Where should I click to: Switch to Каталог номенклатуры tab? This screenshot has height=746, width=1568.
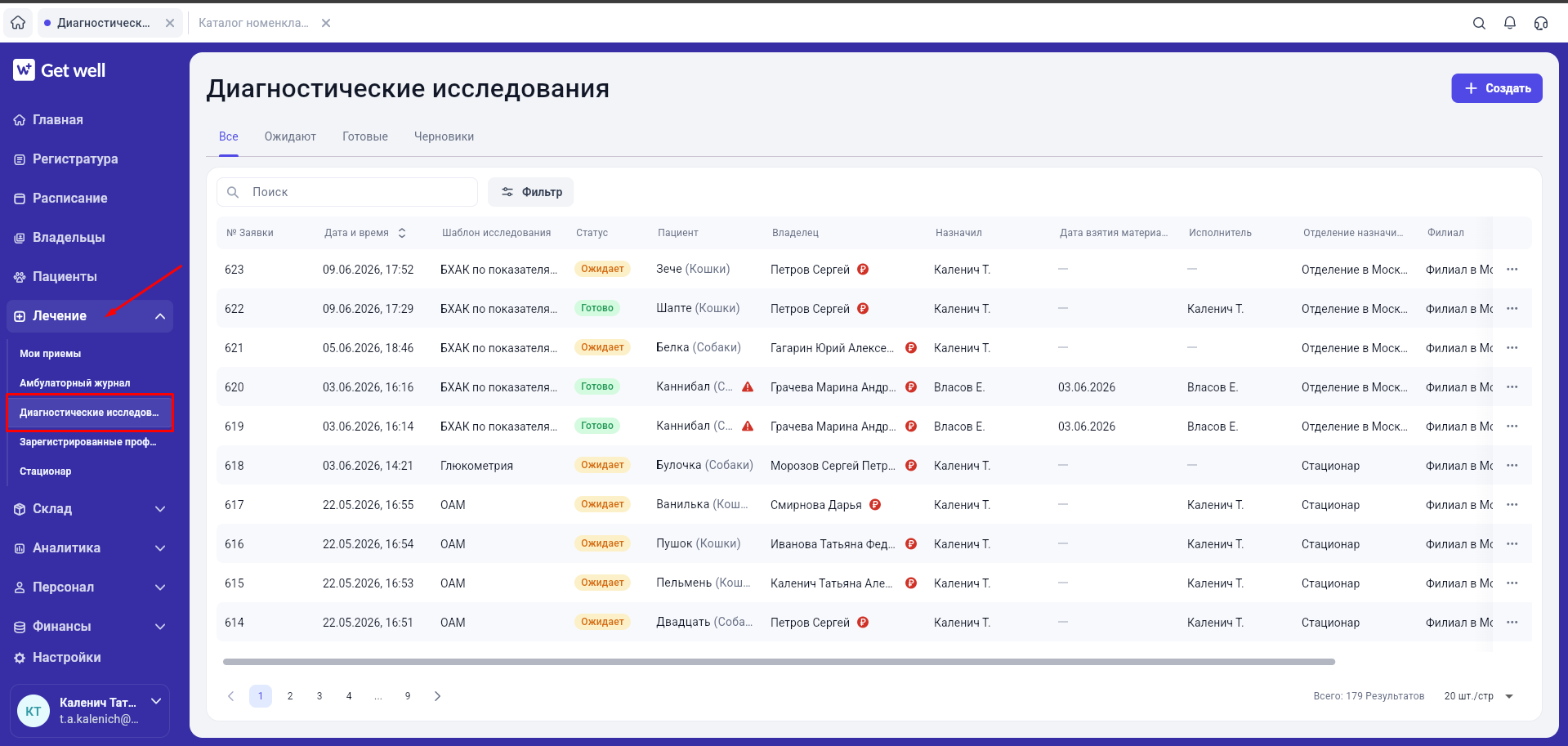coord(253,23)
